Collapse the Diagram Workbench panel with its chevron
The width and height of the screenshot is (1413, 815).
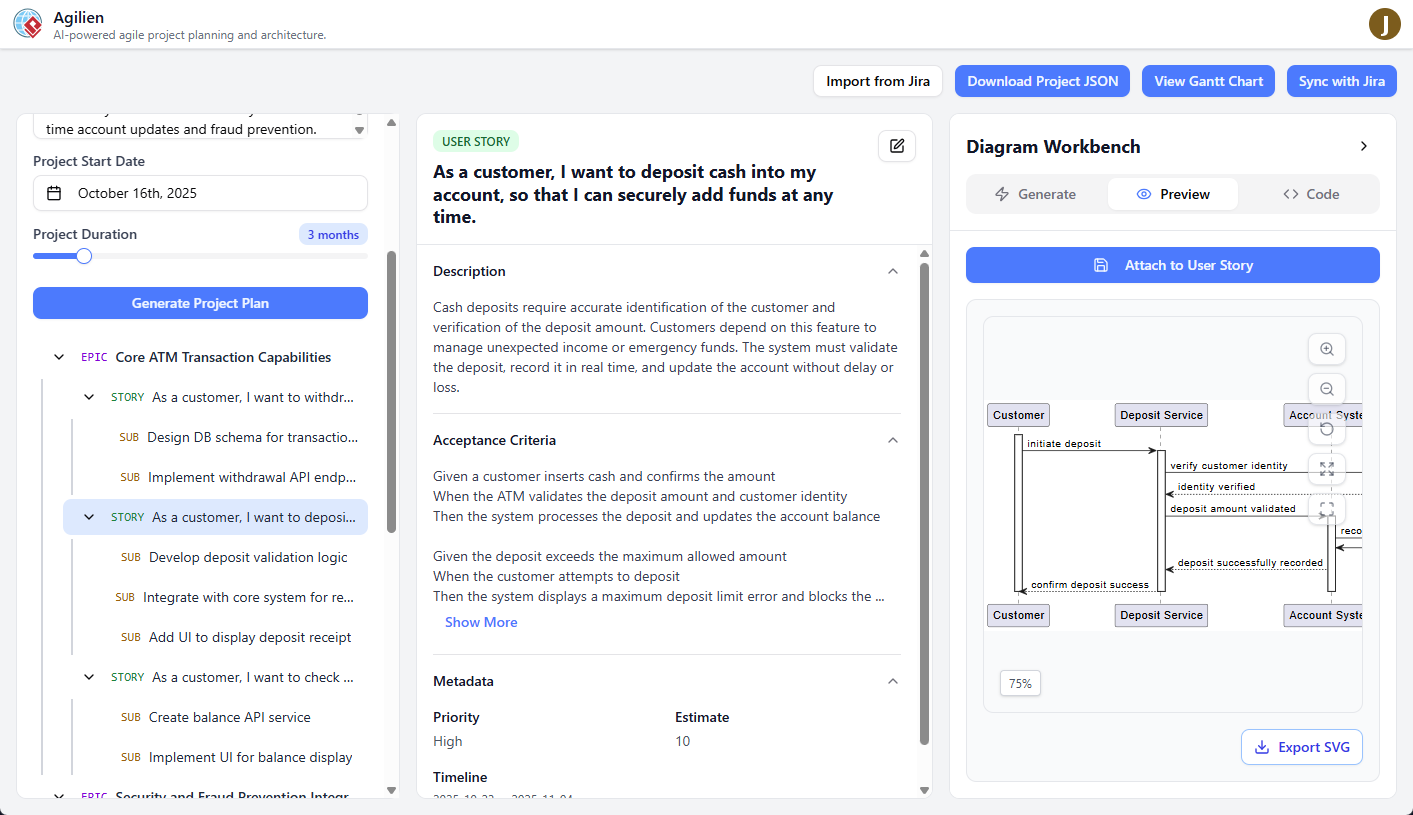pos(1364,145)
